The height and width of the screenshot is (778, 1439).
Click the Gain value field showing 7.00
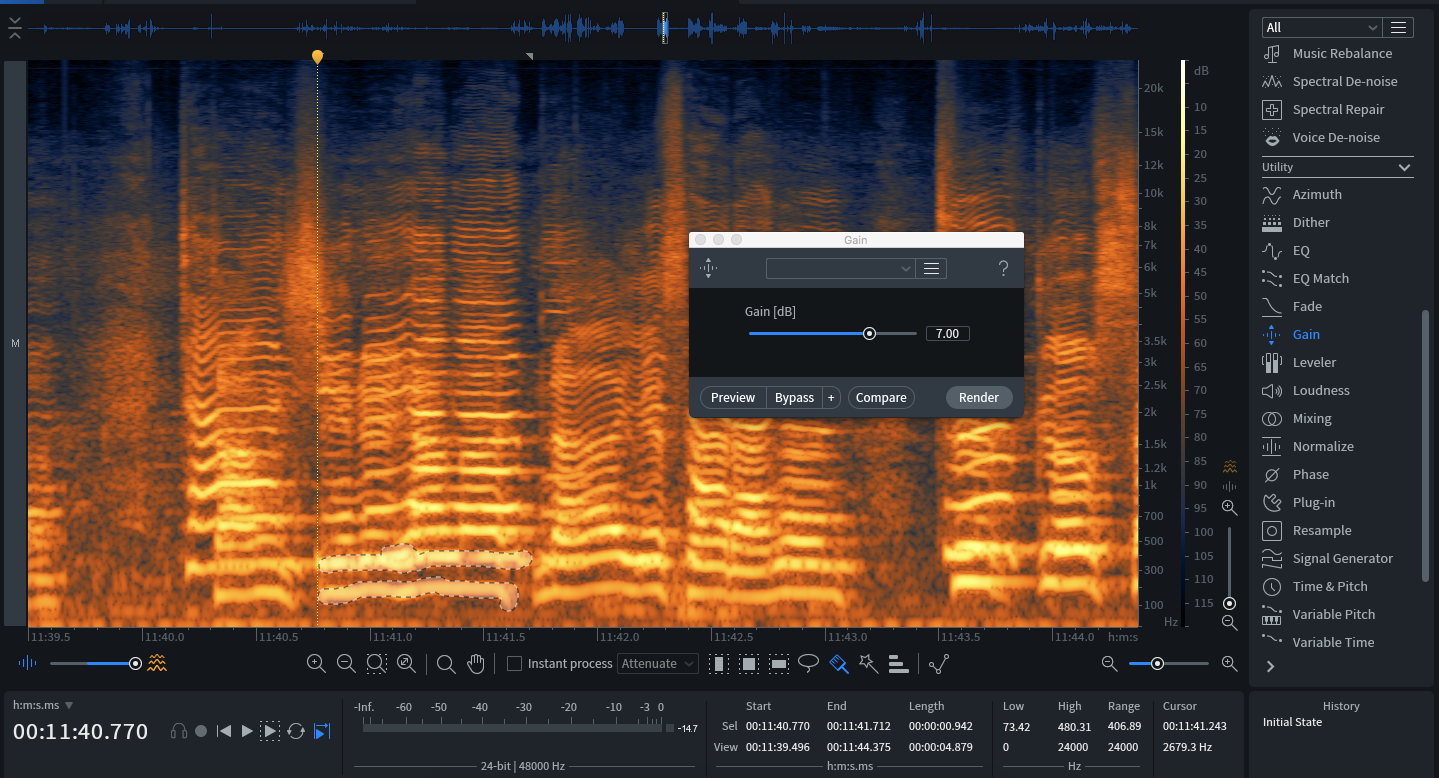click(x=947, y=334)
